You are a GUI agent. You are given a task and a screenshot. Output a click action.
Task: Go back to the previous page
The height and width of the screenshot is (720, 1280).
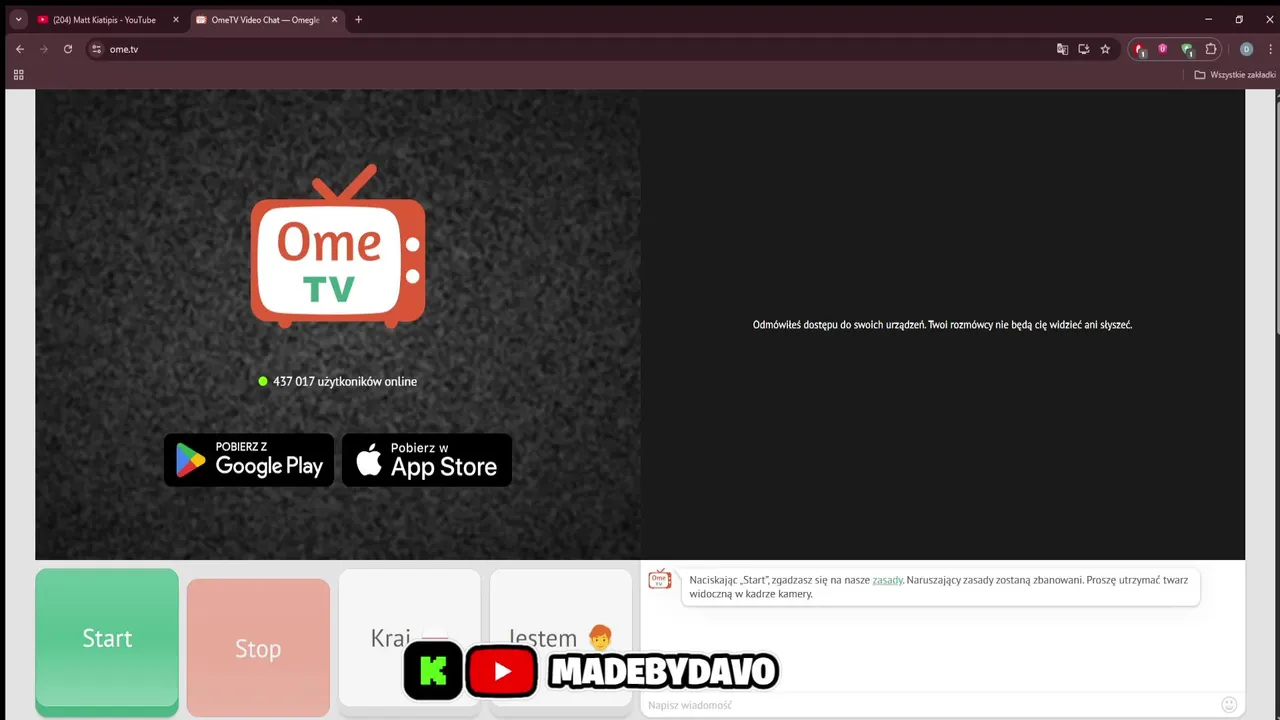point(19,49)
